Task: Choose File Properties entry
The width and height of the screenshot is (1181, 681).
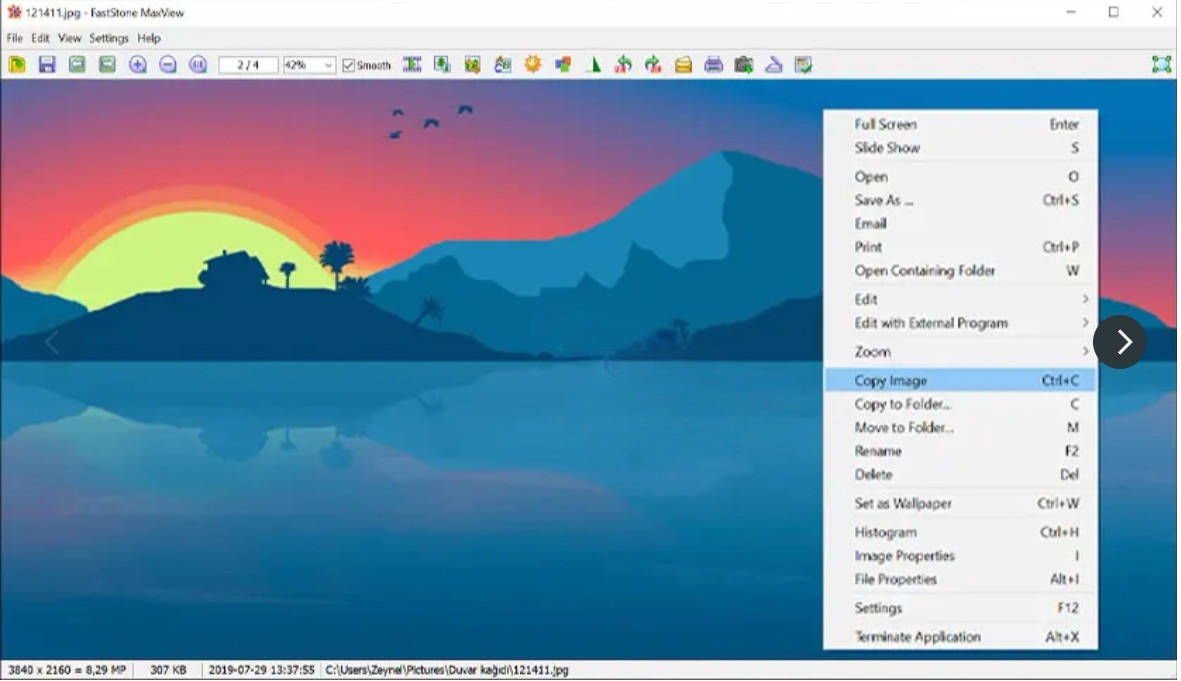Action: (960, 579)
